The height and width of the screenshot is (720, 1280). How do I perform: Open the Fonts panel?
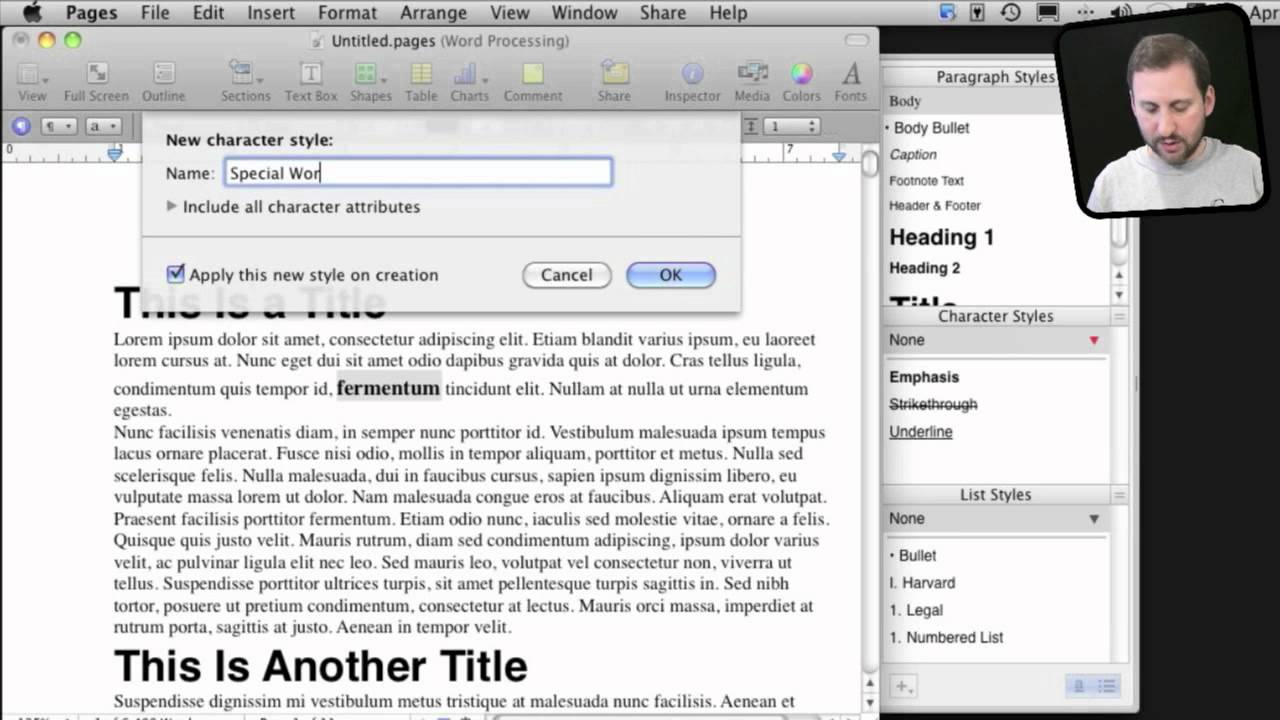click(x=851, y=82)
